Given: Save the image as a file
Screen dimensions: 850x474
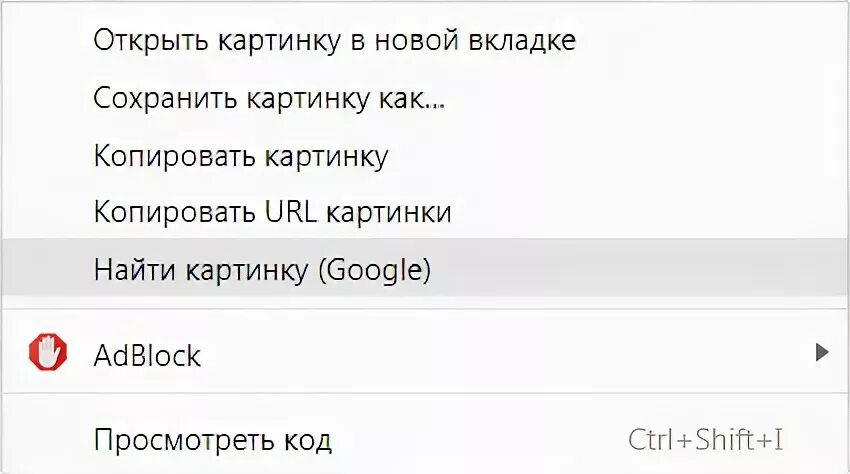Looking at the screenshot, I should 269,99.
